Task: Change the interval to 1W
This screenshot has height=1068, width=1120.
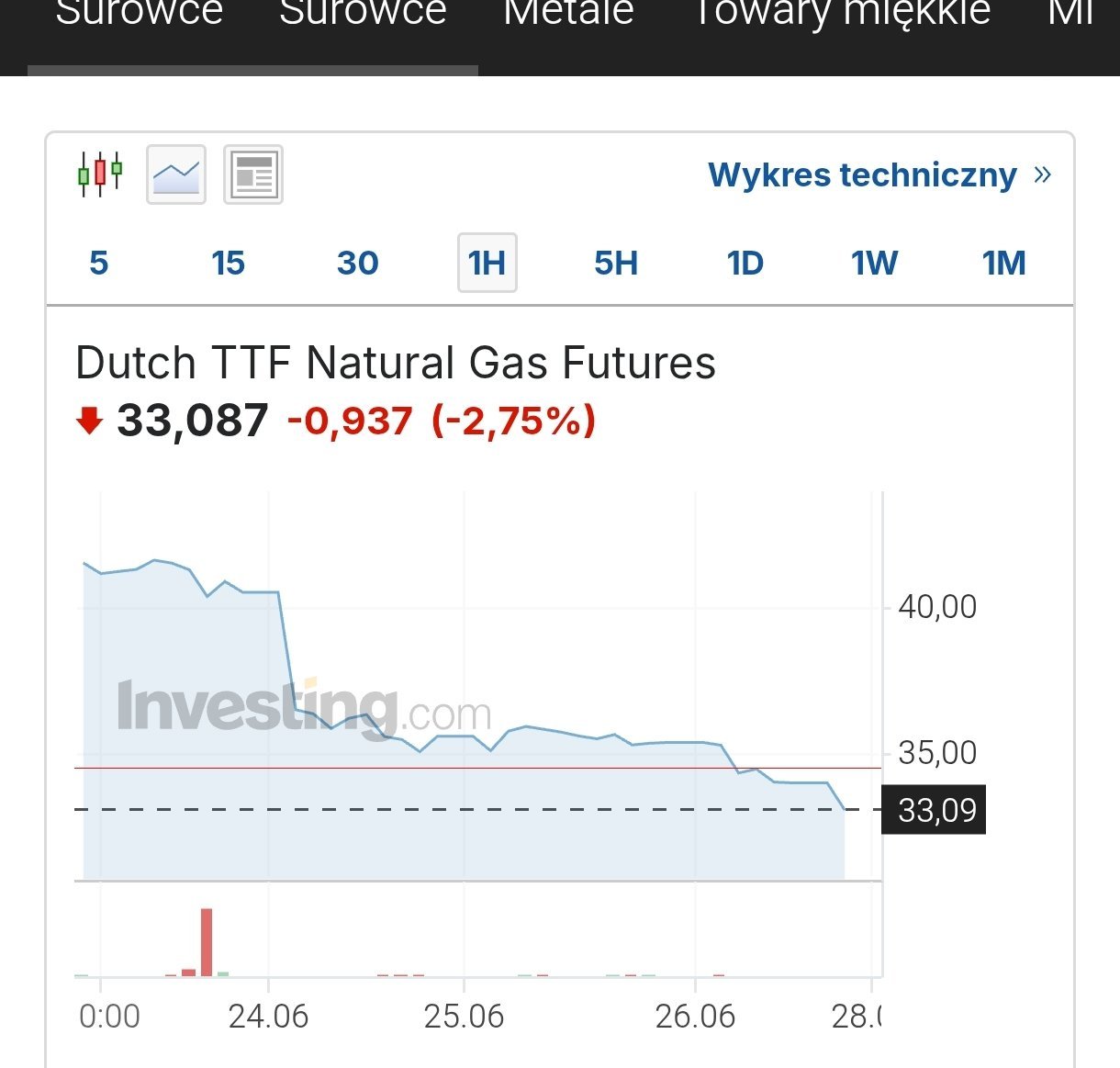Action: point(874,264)
